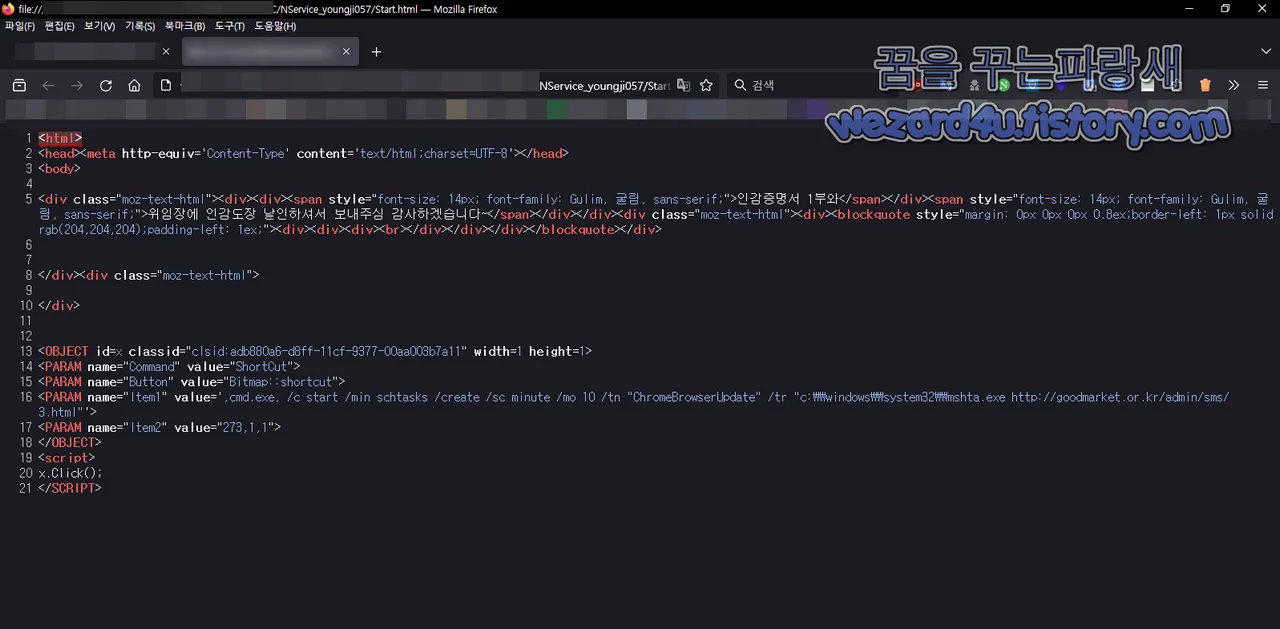
Task: Open the Firefox View icon
Action: coord(19,85)
